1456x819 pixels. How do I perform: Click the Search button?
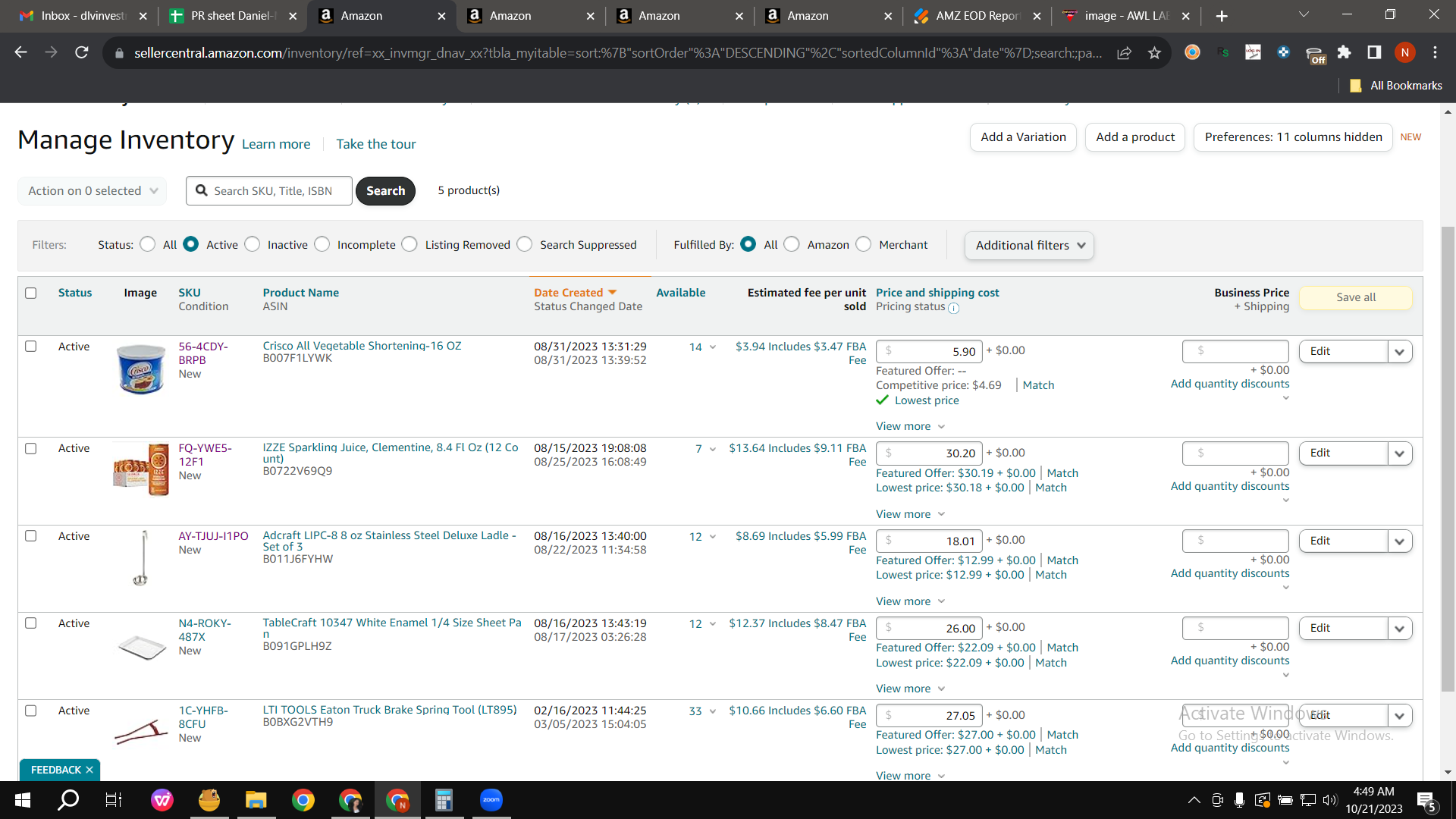click(385, 191)
